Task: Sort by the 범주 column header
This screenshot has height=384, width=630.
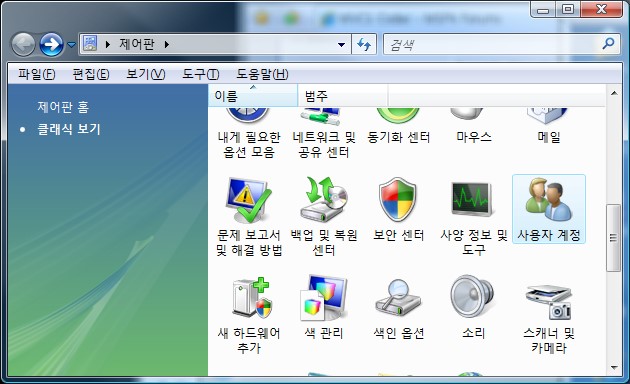Action: point(342,96)
